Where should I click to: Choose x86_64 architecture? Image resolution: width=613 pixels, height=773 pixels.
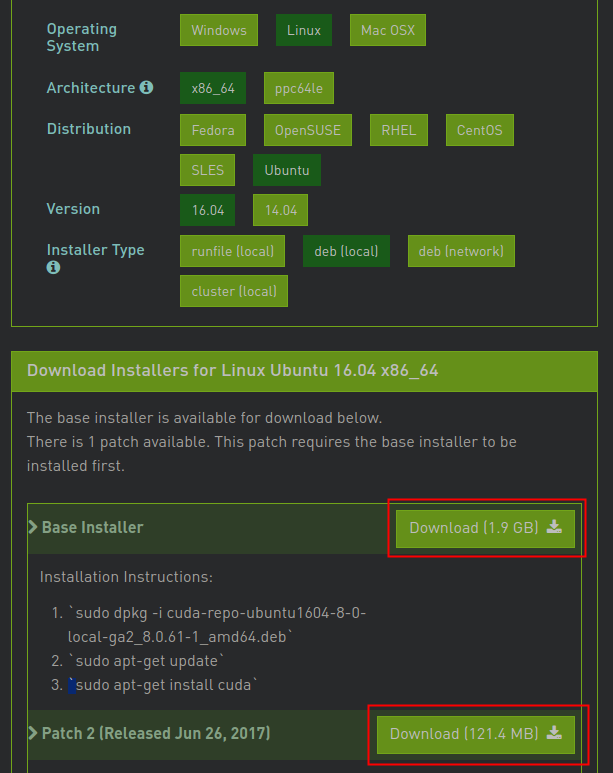(x=213, y=88)
